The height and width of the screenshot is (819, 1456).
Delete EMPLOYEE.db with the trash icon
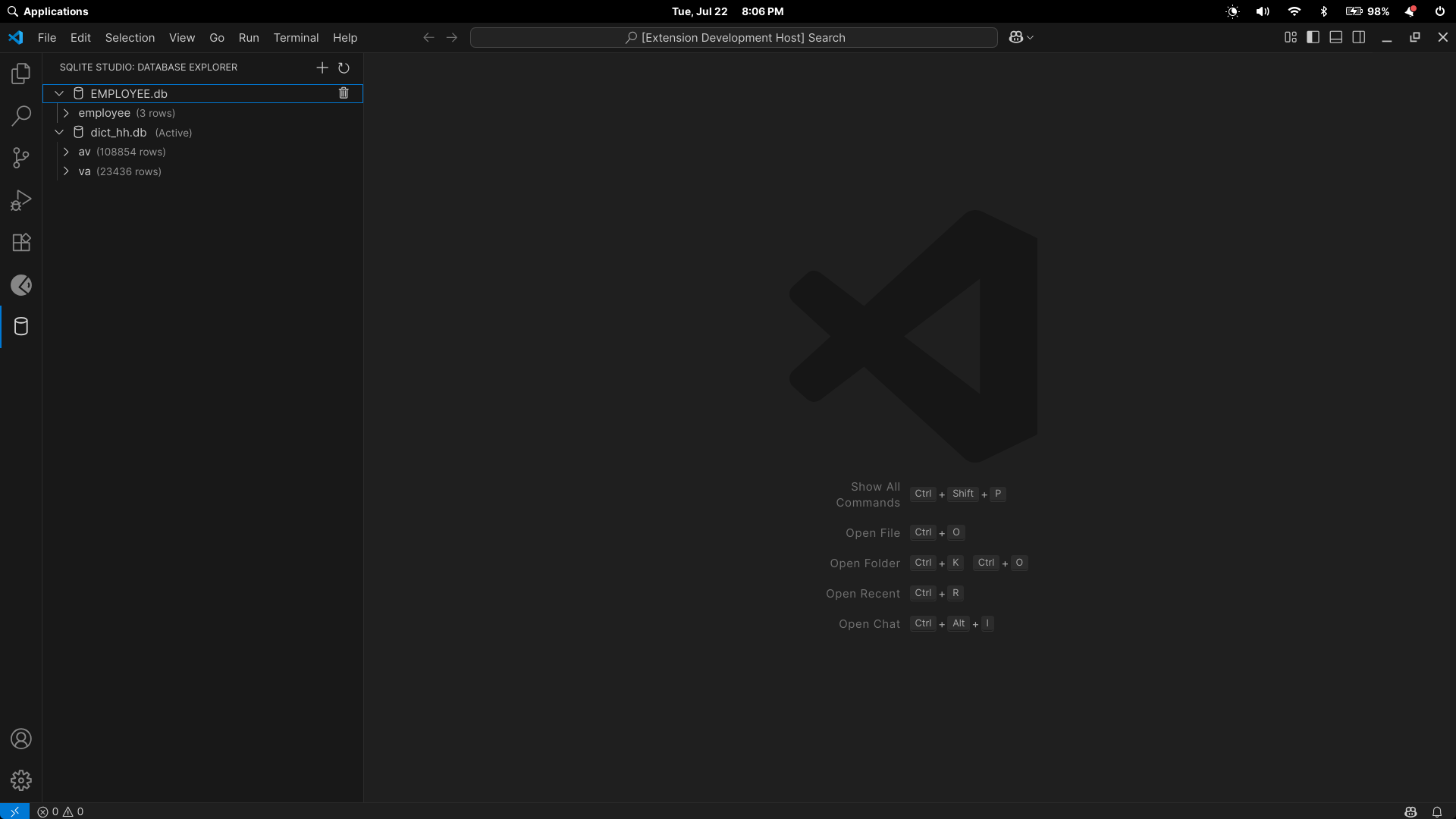[x=344, y=93]
